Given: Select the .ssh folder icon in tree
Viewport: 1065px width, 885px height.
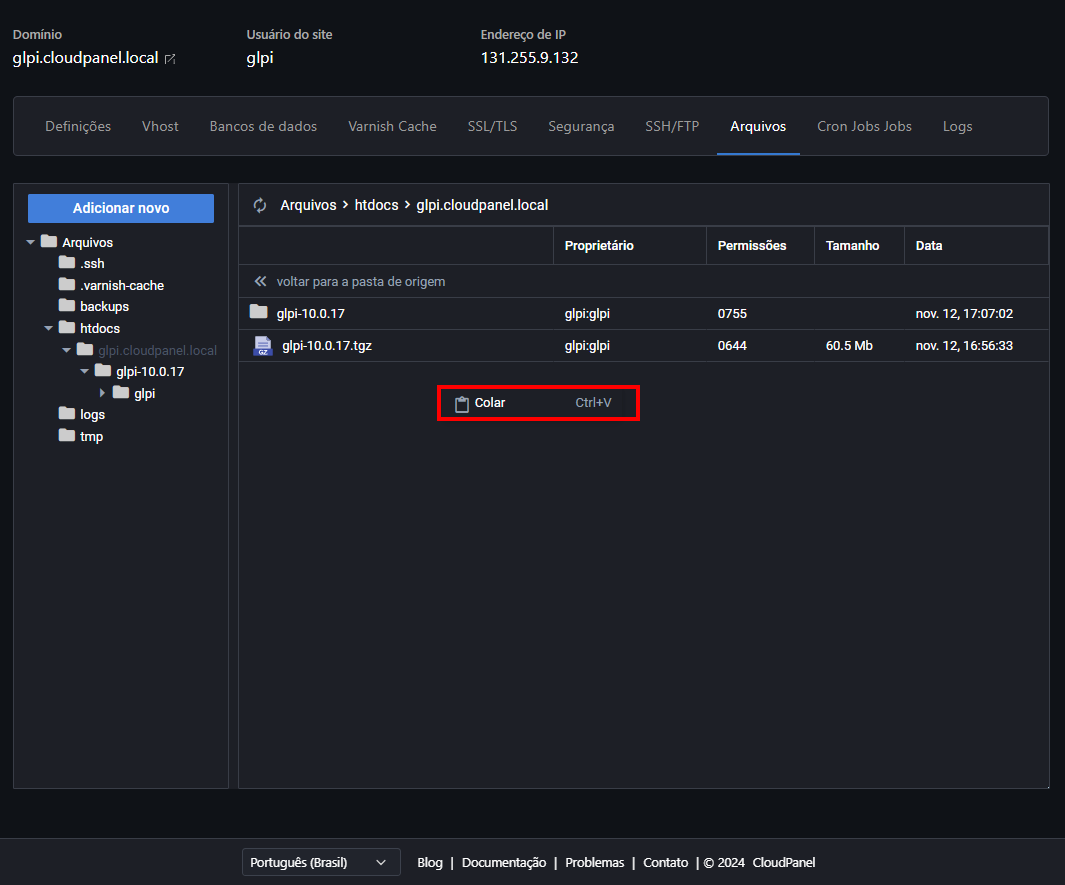Looking at the screenshot, I should pyautogui.click(x=67, y=263).
